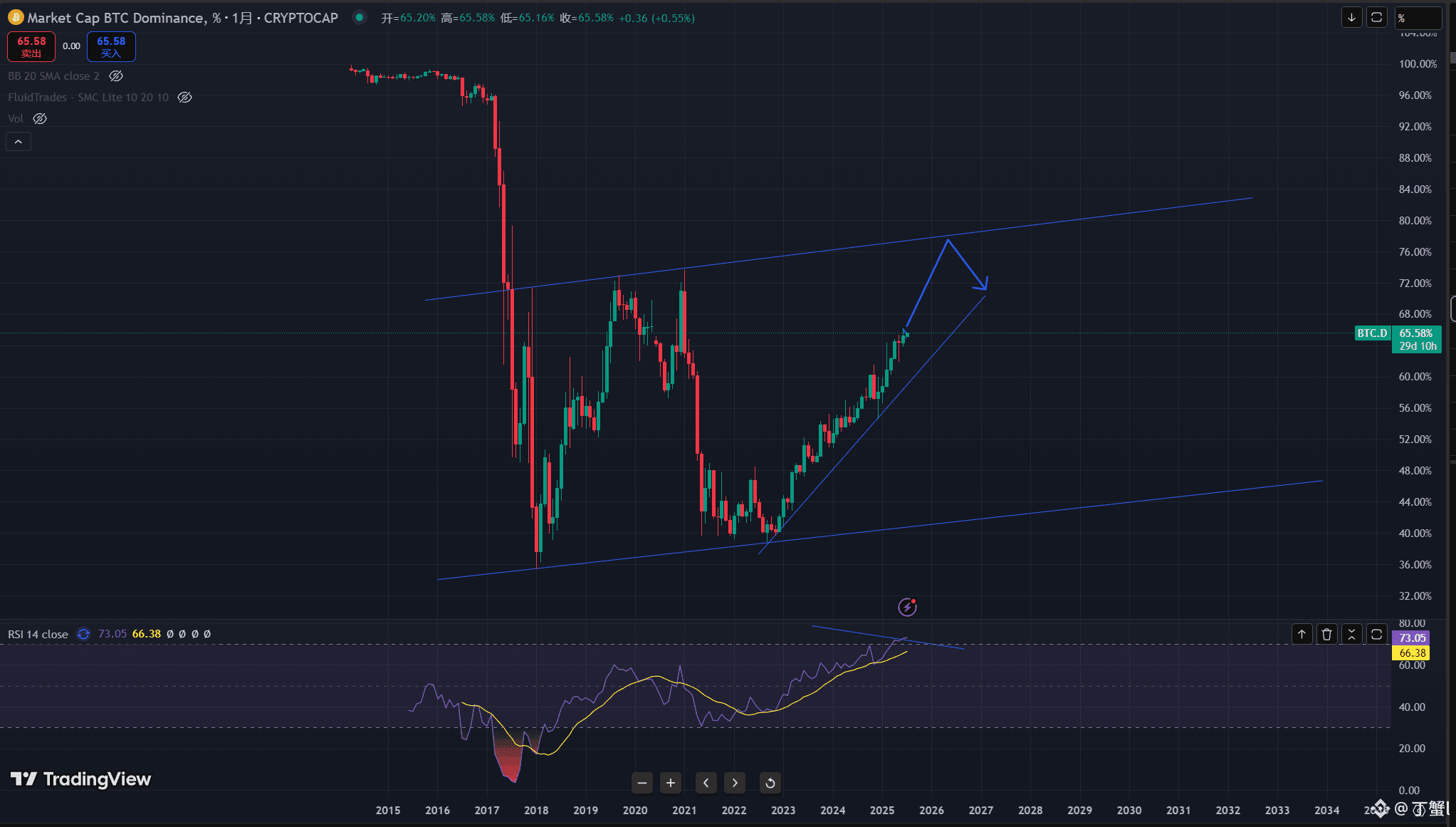Click the 20.00 RSI axis label
This screenshot has width=1456, height=827.
1412,749
